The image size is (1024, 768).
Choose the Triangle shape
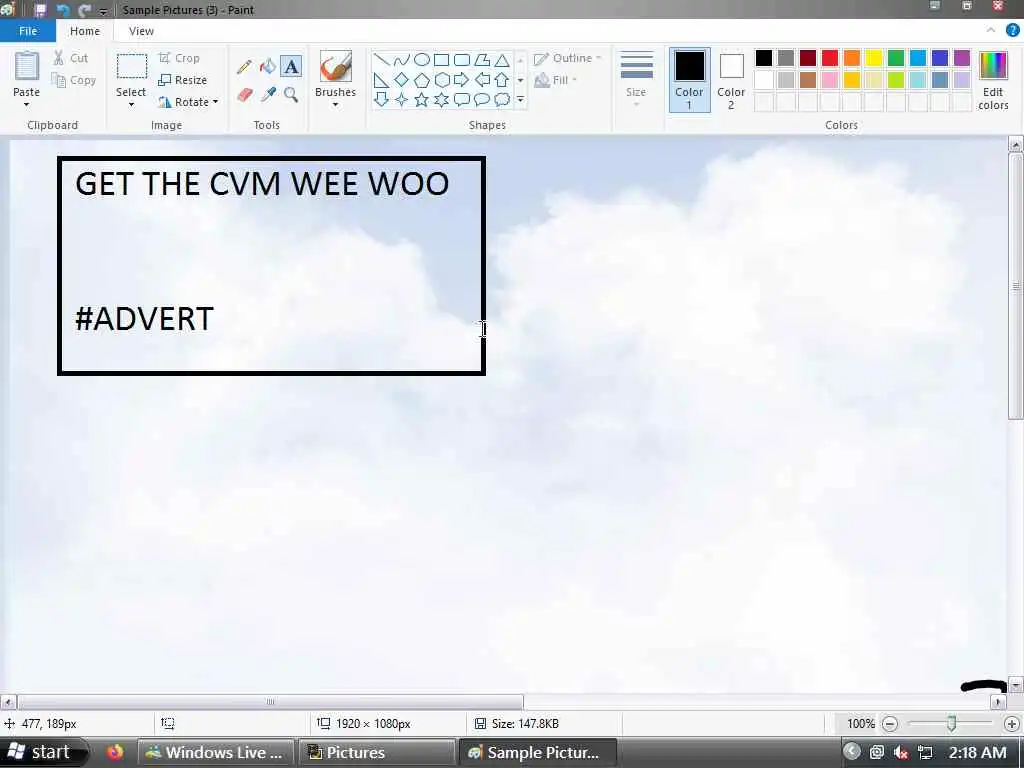click(502, 60)
